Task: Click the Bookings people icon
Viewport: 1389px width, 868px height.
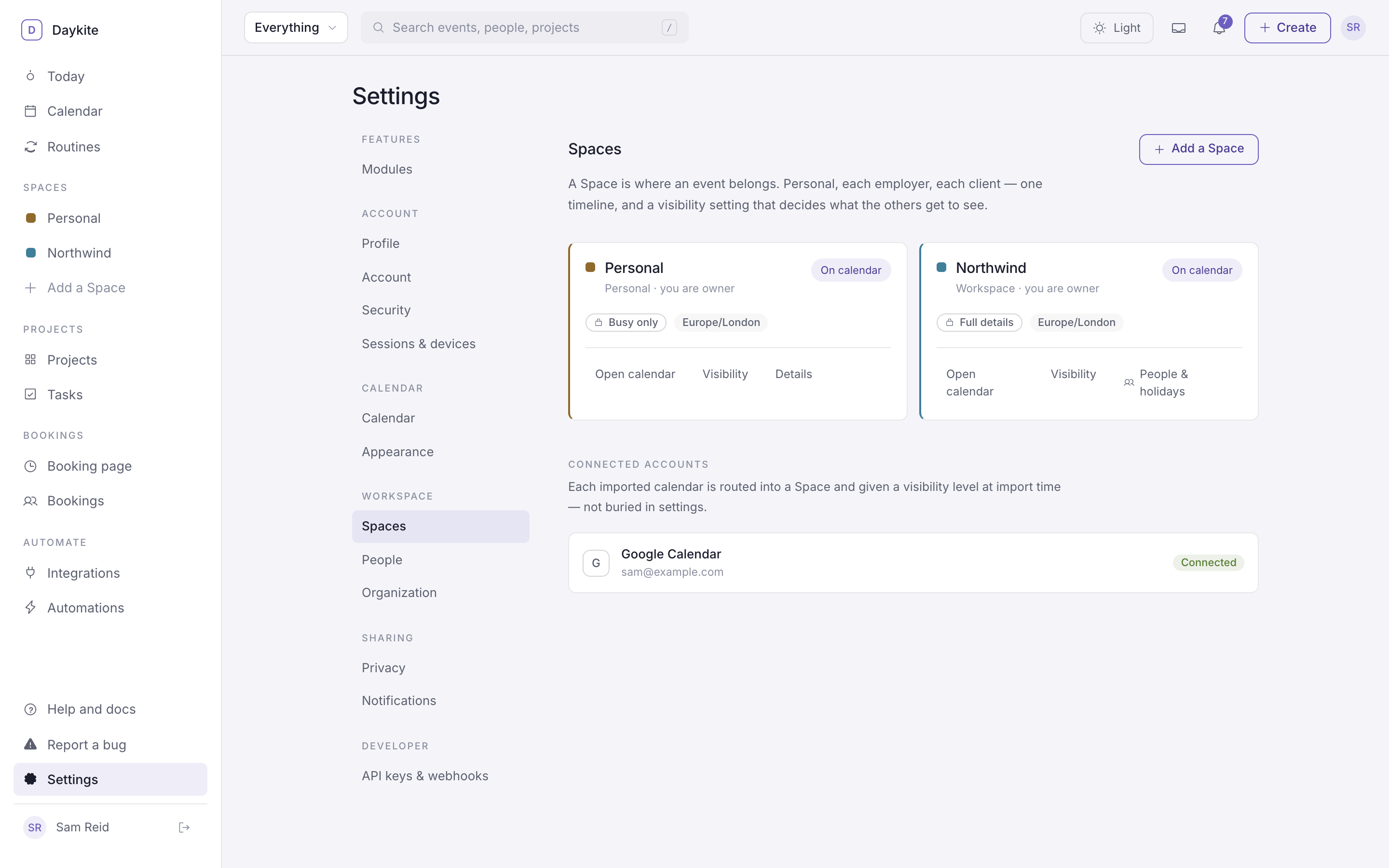Action: 30,501
